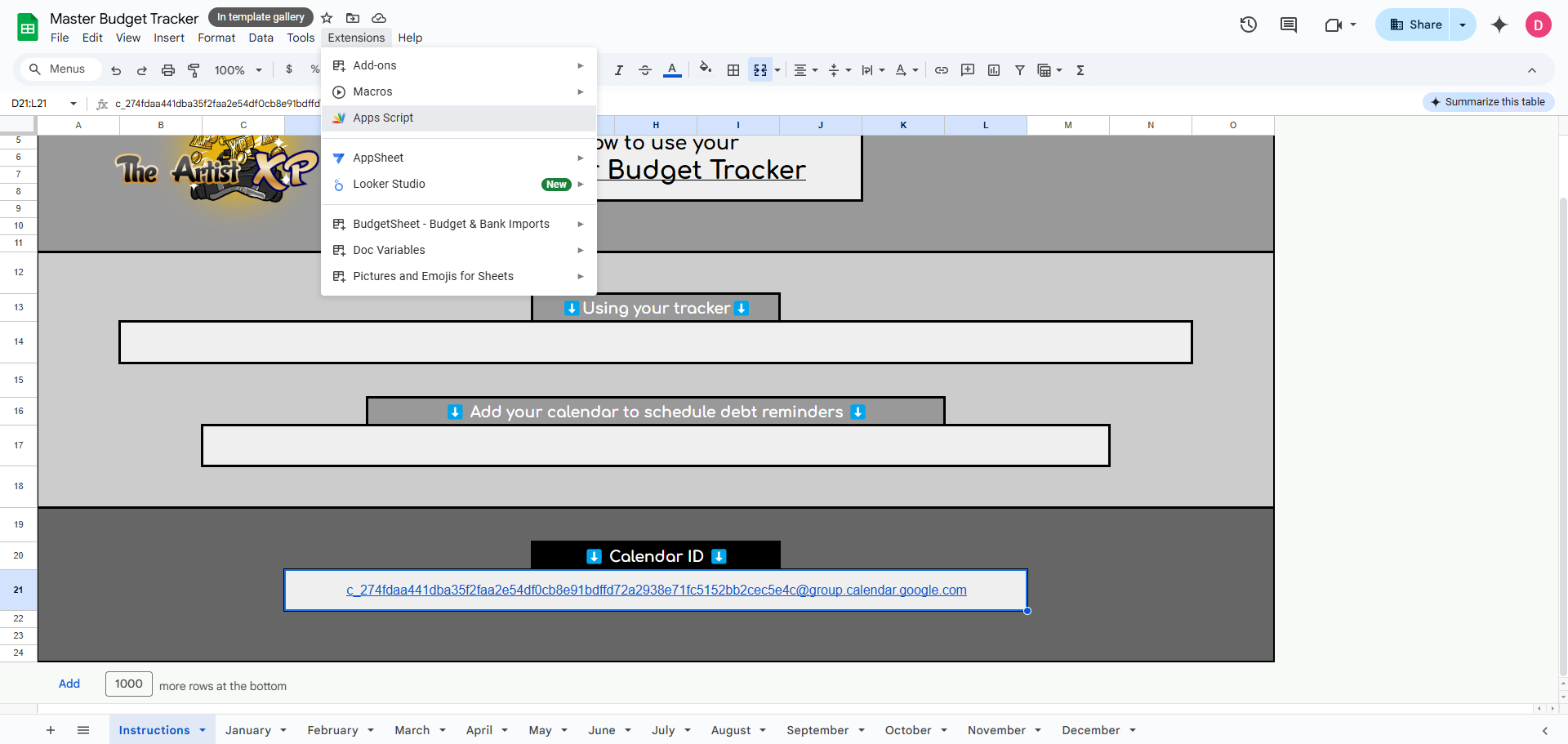1568x744 pixels.
Task: Open the Looker Studio submenu
Action: (x=459, y=184)
